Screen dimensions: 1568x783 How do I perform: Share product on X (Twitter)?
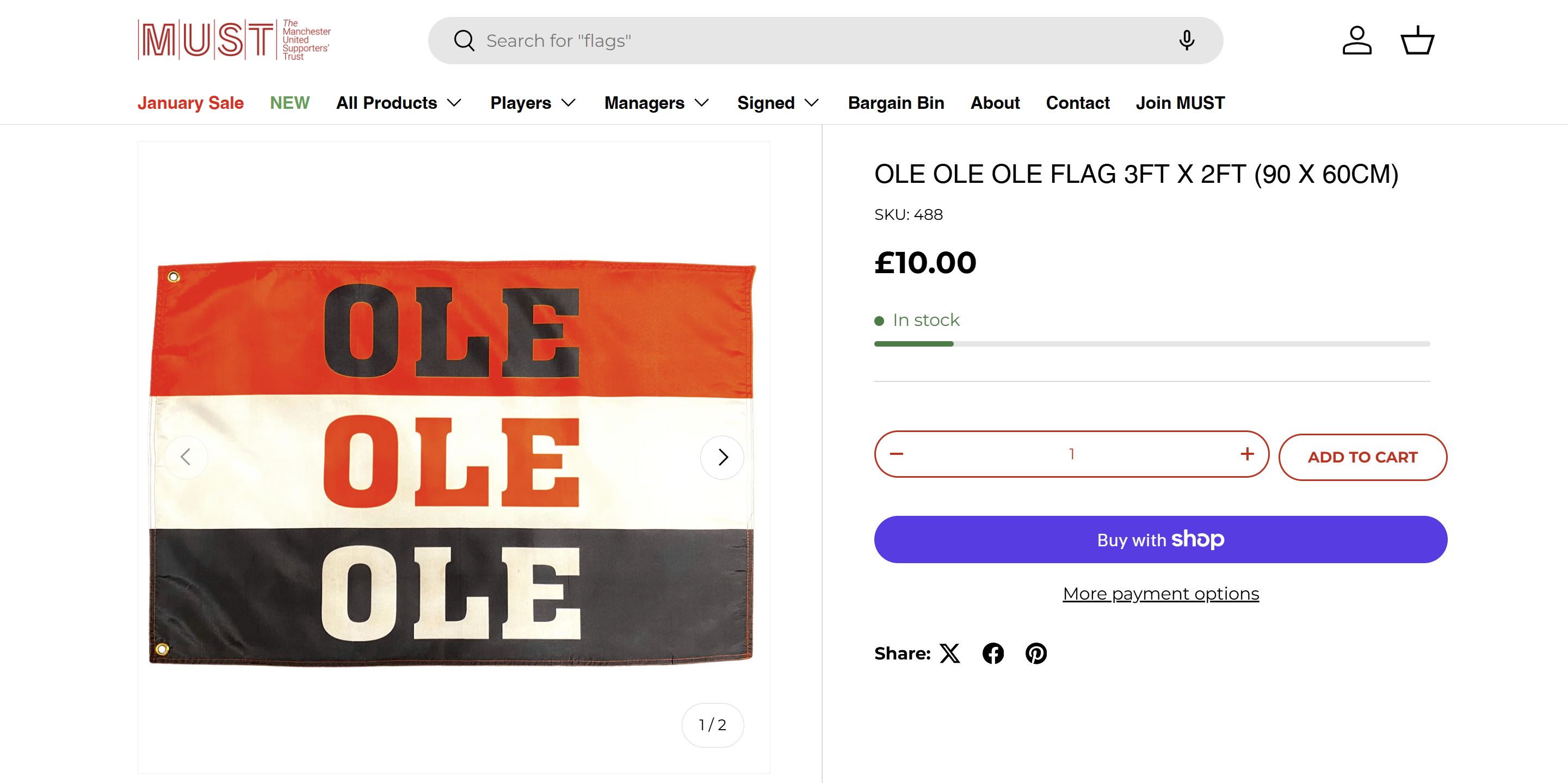tap(949, 653)
